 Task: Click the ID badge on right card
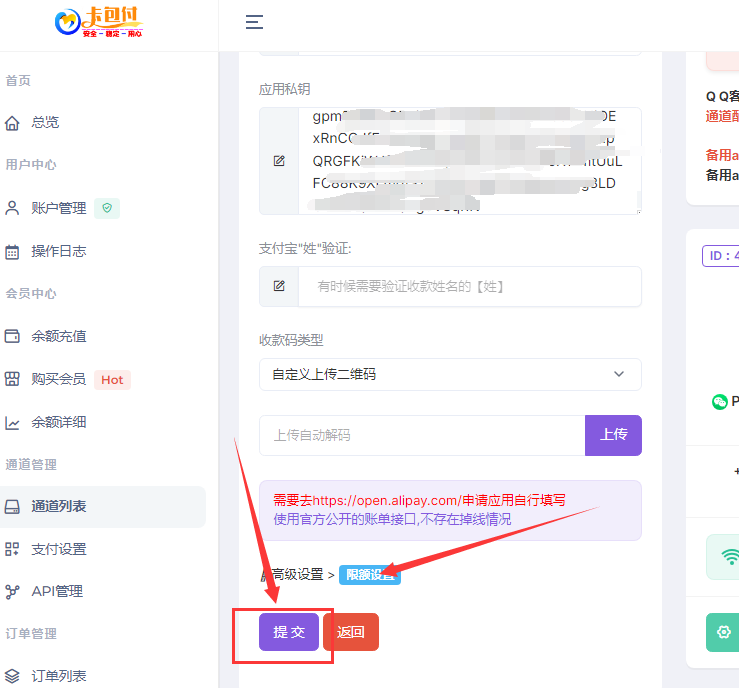721,256
